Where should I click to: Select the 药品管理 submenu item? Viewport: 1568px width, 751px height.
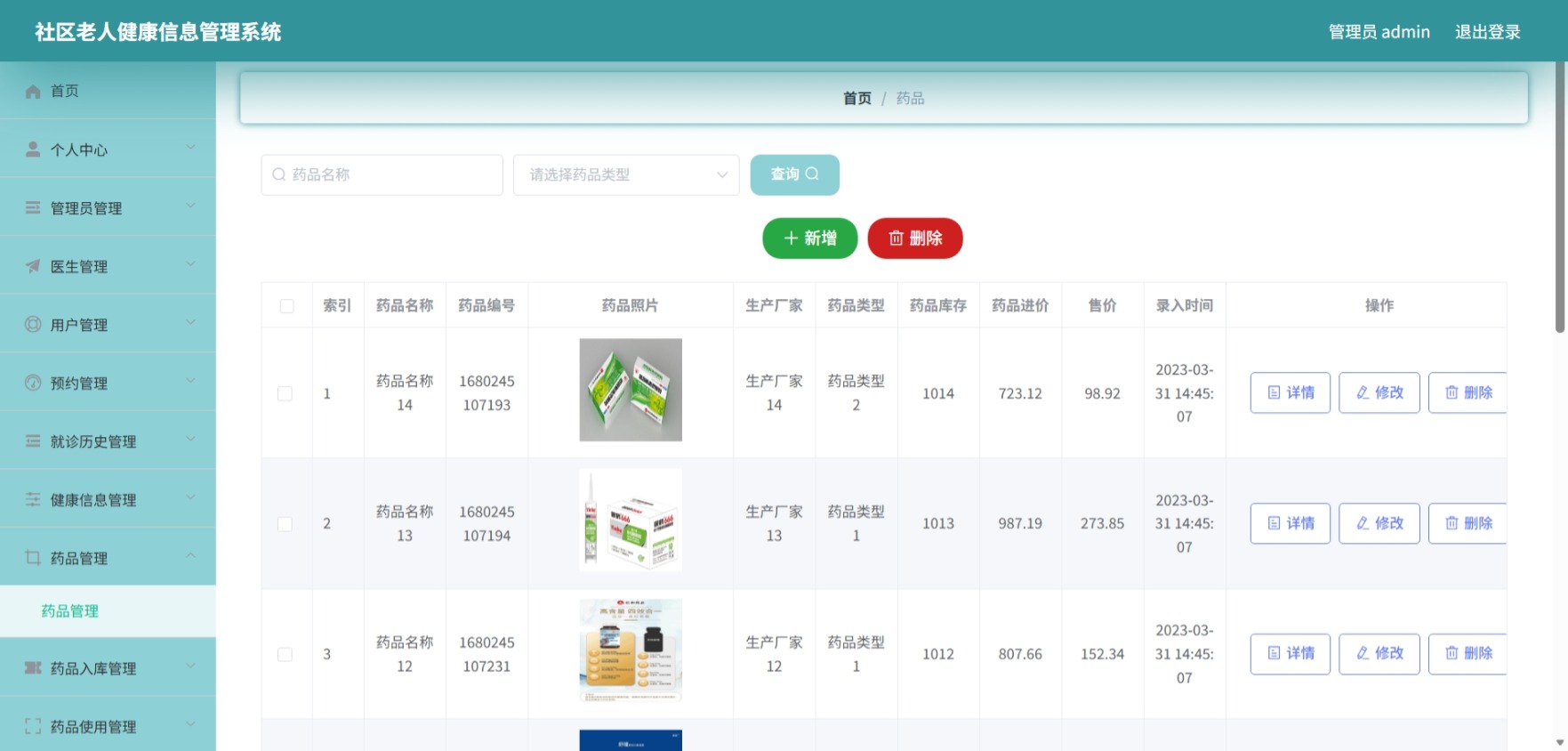point(108,611)
